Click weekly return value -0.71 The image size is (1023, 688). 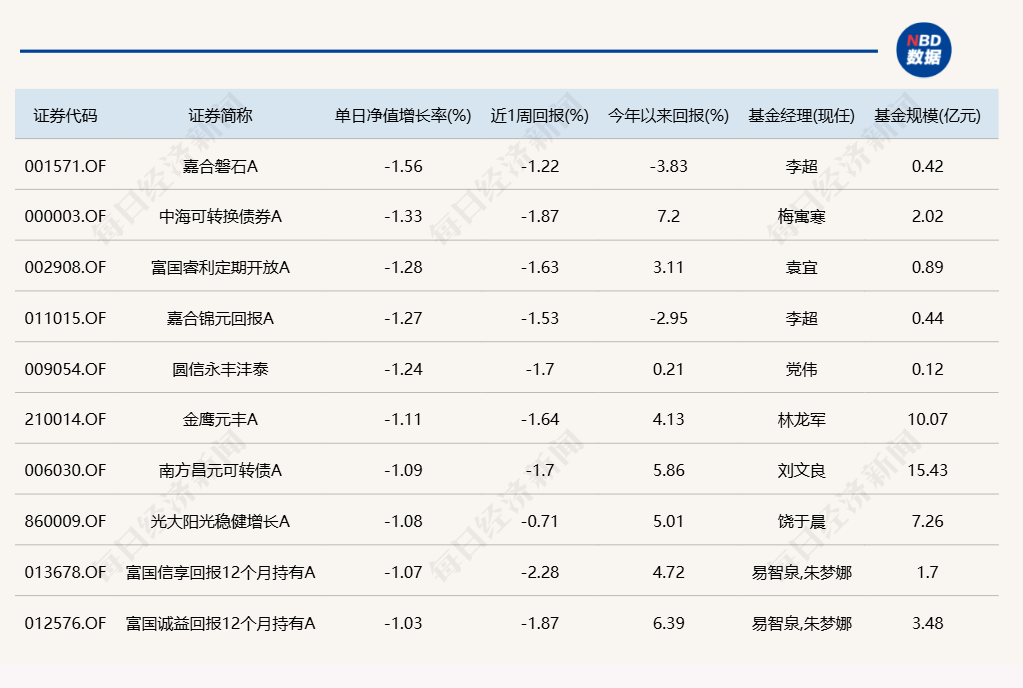click(540, 521)
